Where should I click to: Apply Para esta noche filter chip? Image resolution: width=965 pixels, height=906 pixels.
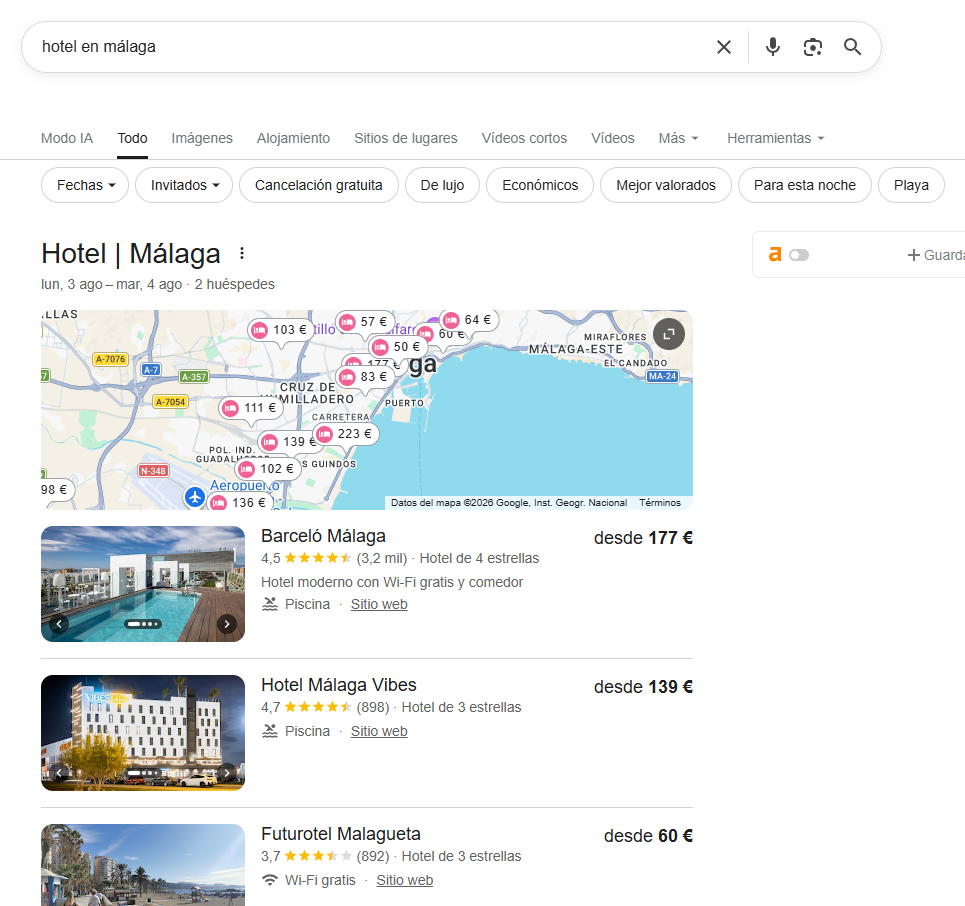(x=805, y=185)
